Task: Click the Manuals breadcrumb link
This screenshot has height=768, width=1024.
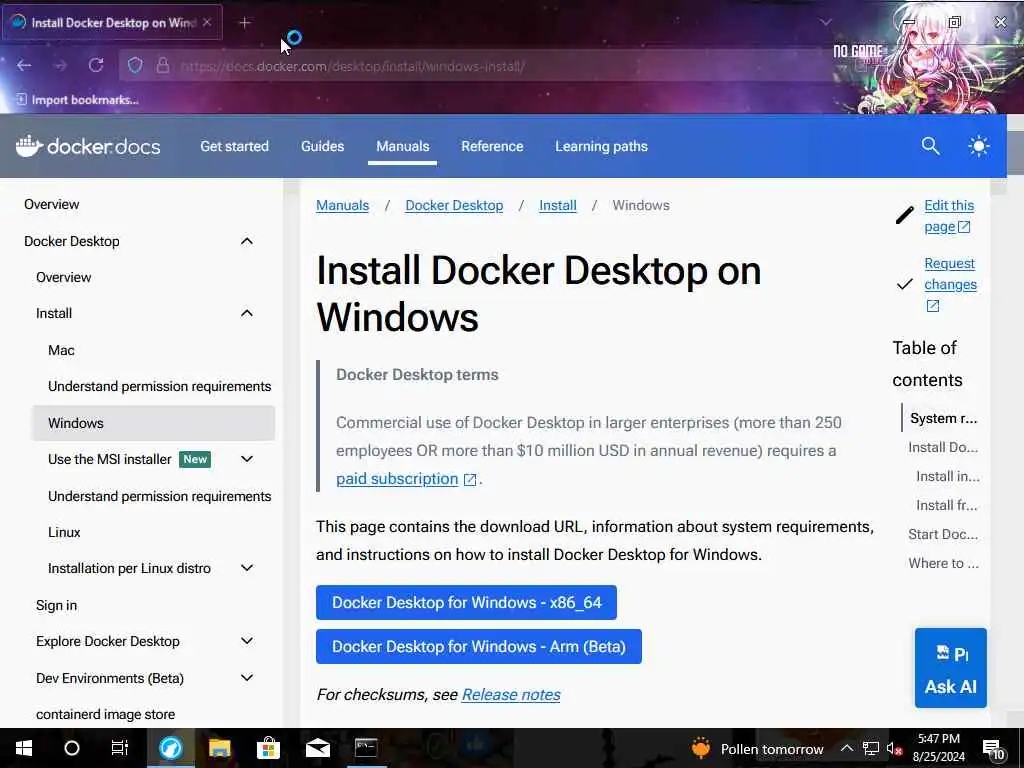Action: [x=342, y=206]
